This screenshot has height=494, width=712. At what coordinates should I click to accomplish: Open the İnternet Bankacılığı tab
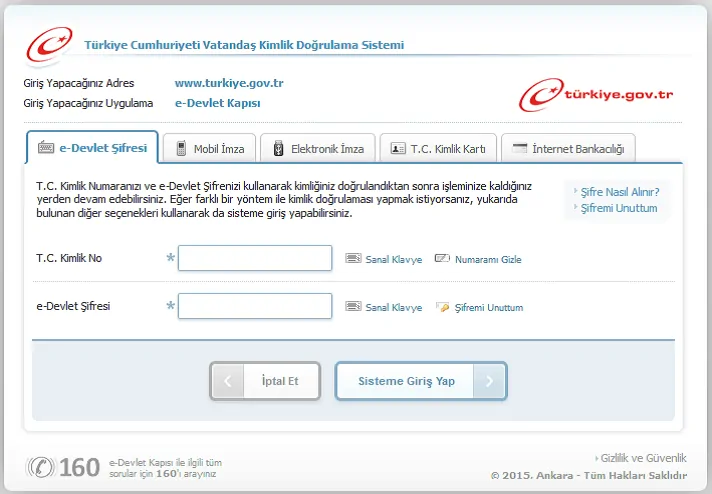[x=568, y=148]
